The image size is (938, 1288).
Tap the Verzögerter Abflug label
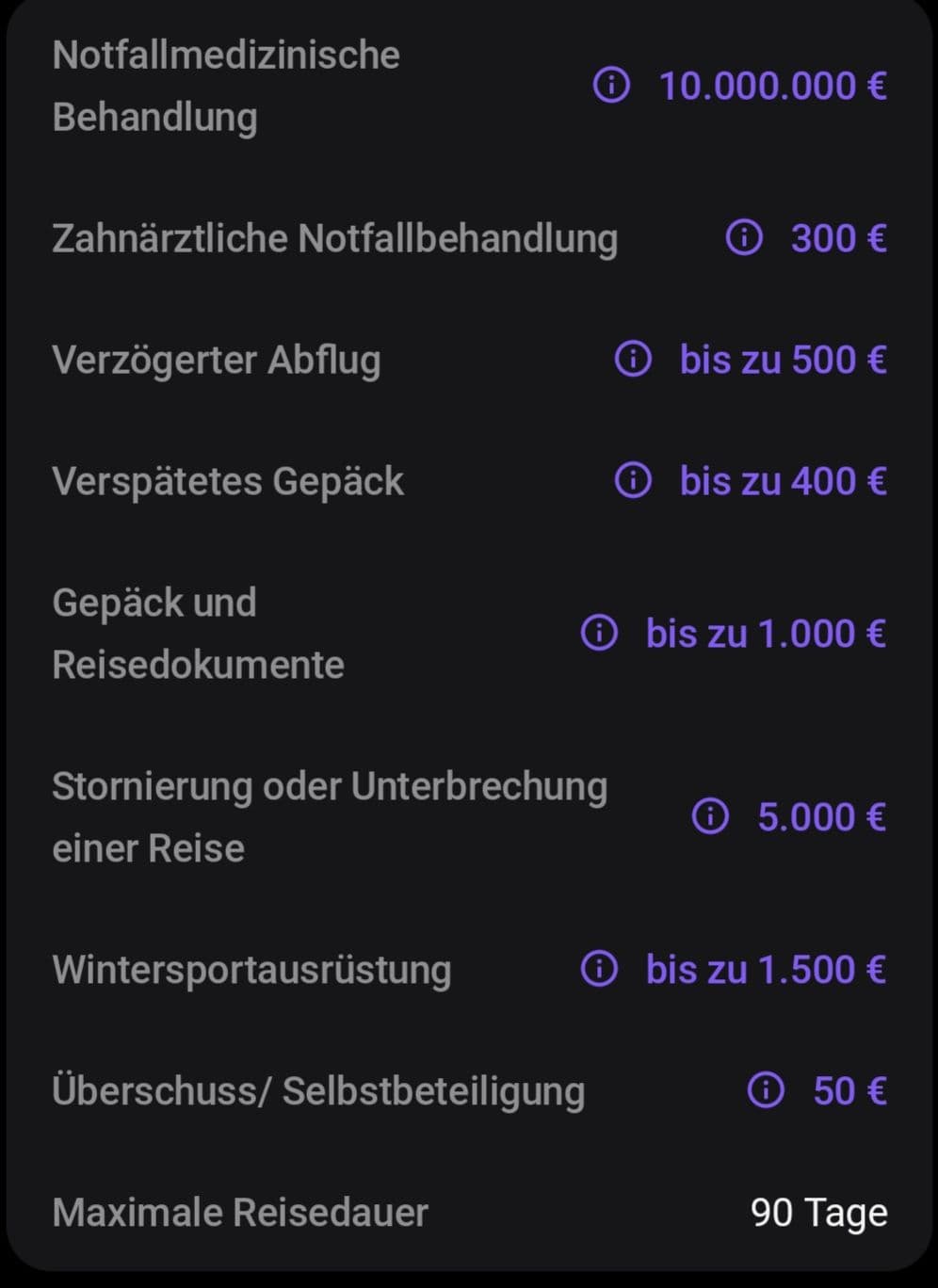(217, 360)
